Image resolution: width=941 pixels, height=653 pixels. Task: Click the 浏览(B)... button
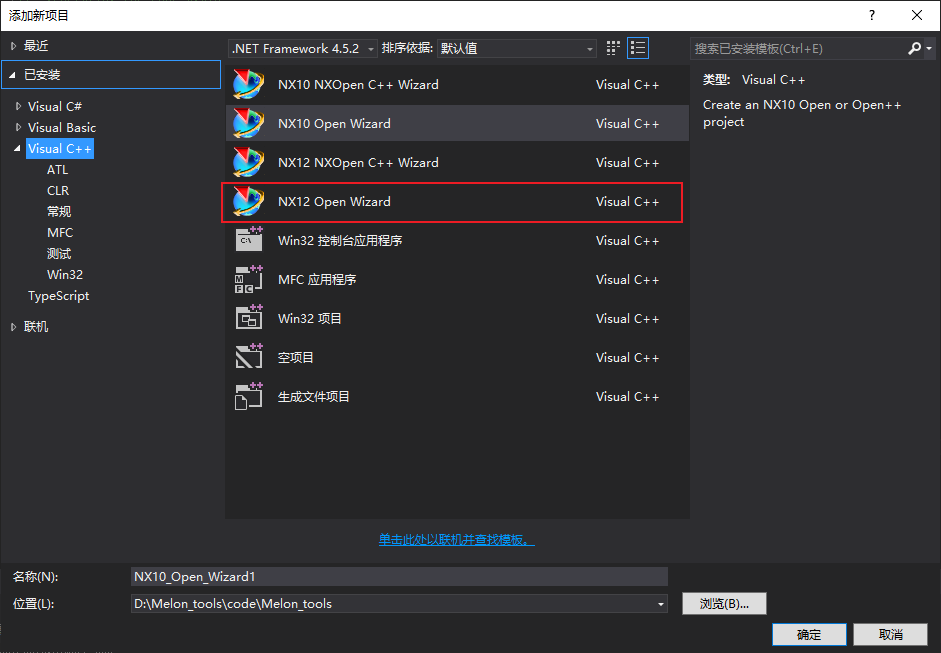tap(724, 604)
